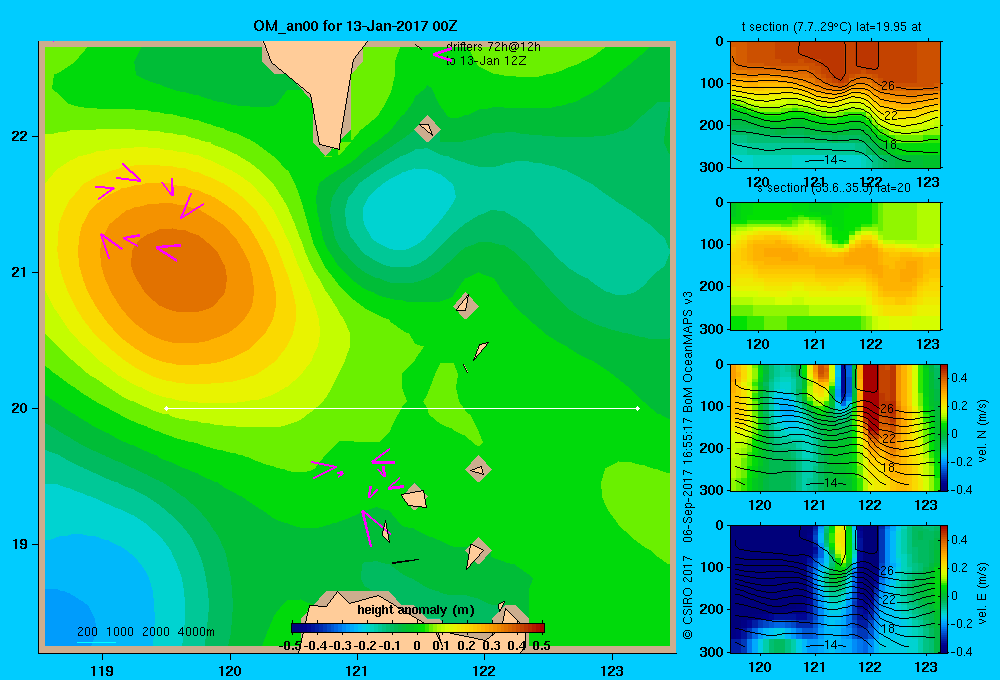The image size is (1000, 680).
Task: Click the vertical "© CSIRO 2017" copyright text
Action: 688,597
